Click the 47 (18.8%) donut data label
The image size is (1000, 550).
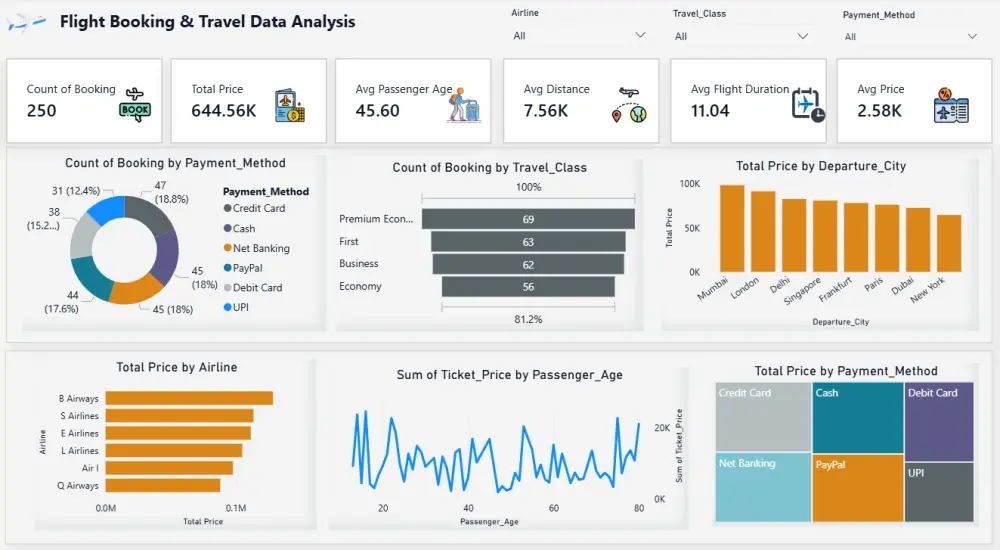pos(171,192)
